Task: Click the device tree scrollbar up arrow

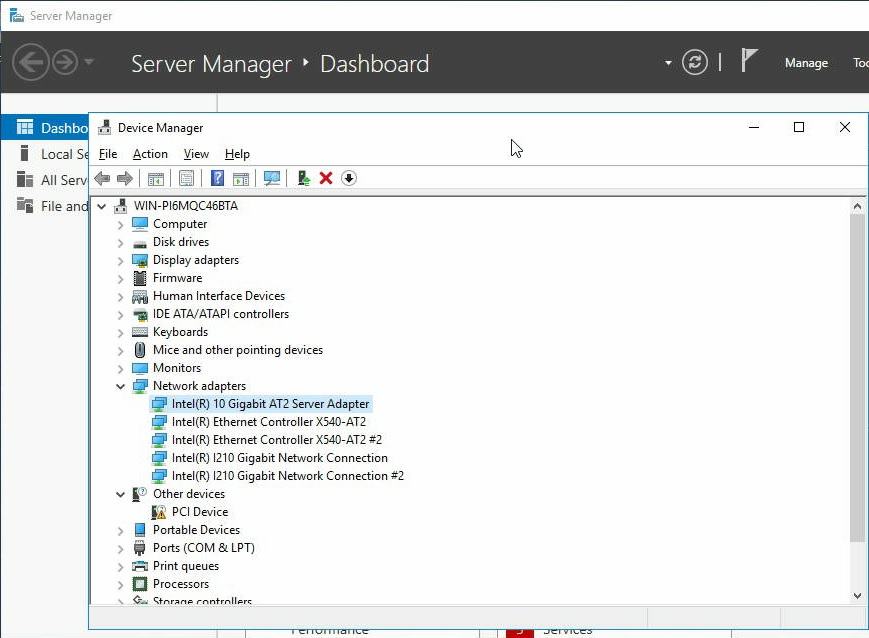Action: coord(857,207)
